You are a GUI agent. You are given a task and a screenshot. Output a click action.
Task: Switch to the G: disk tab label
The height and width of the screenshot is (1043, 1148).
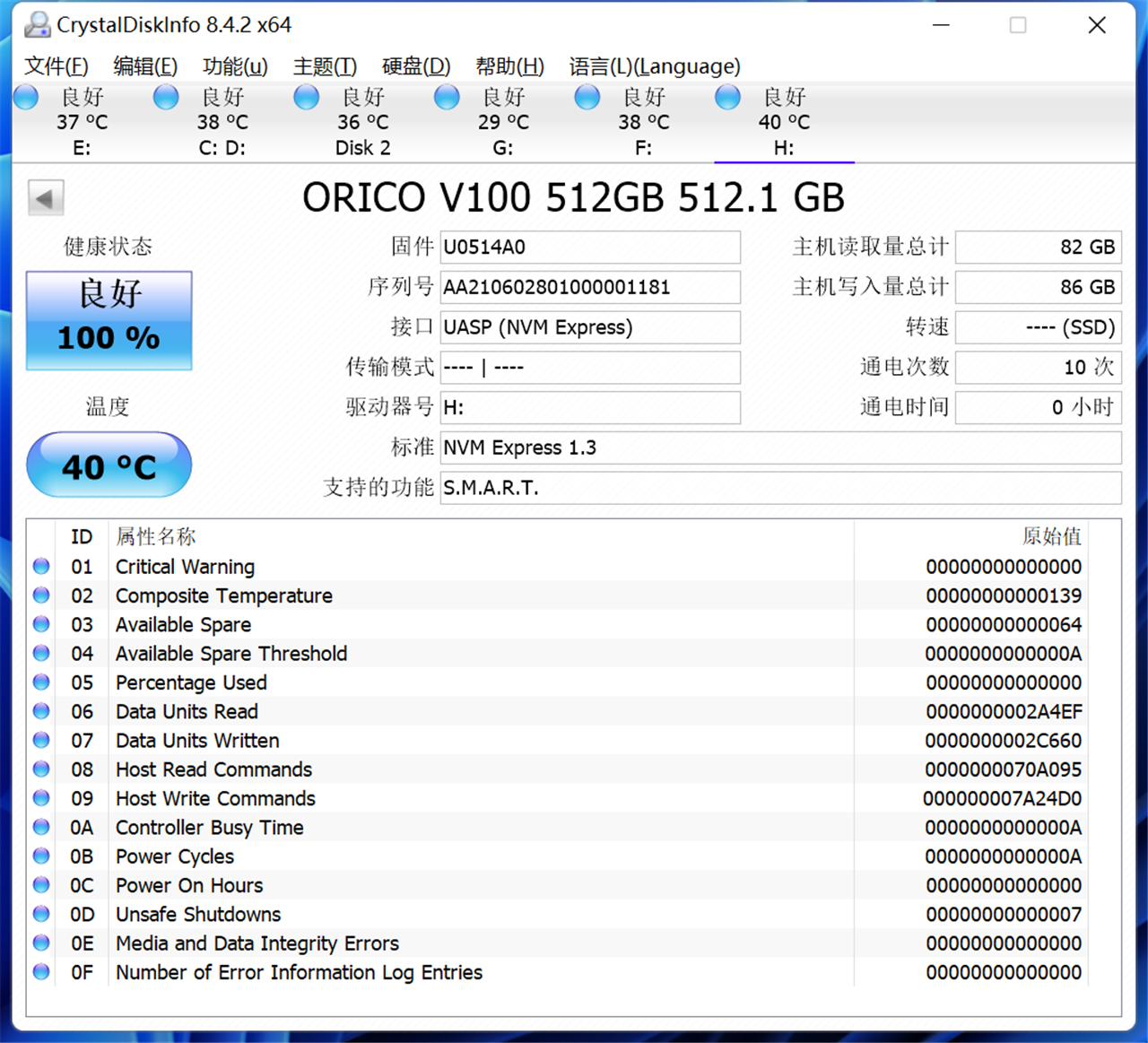tap(503, 148)
